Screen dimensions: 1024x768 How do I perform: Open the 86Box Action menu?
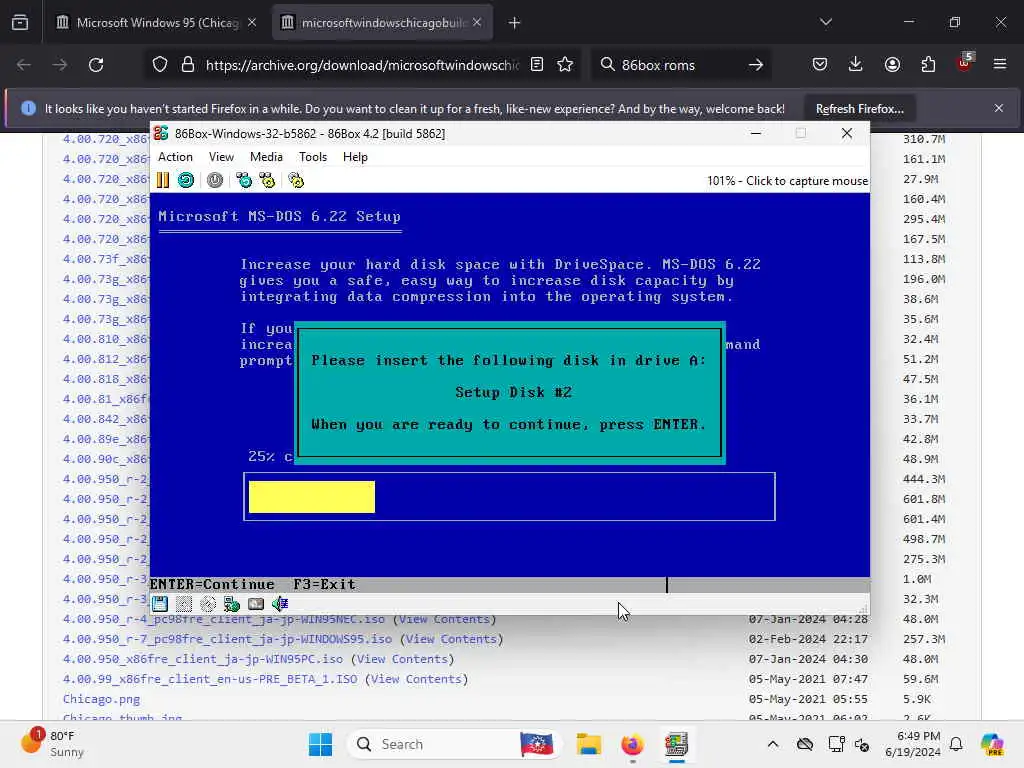click(175, 157)
